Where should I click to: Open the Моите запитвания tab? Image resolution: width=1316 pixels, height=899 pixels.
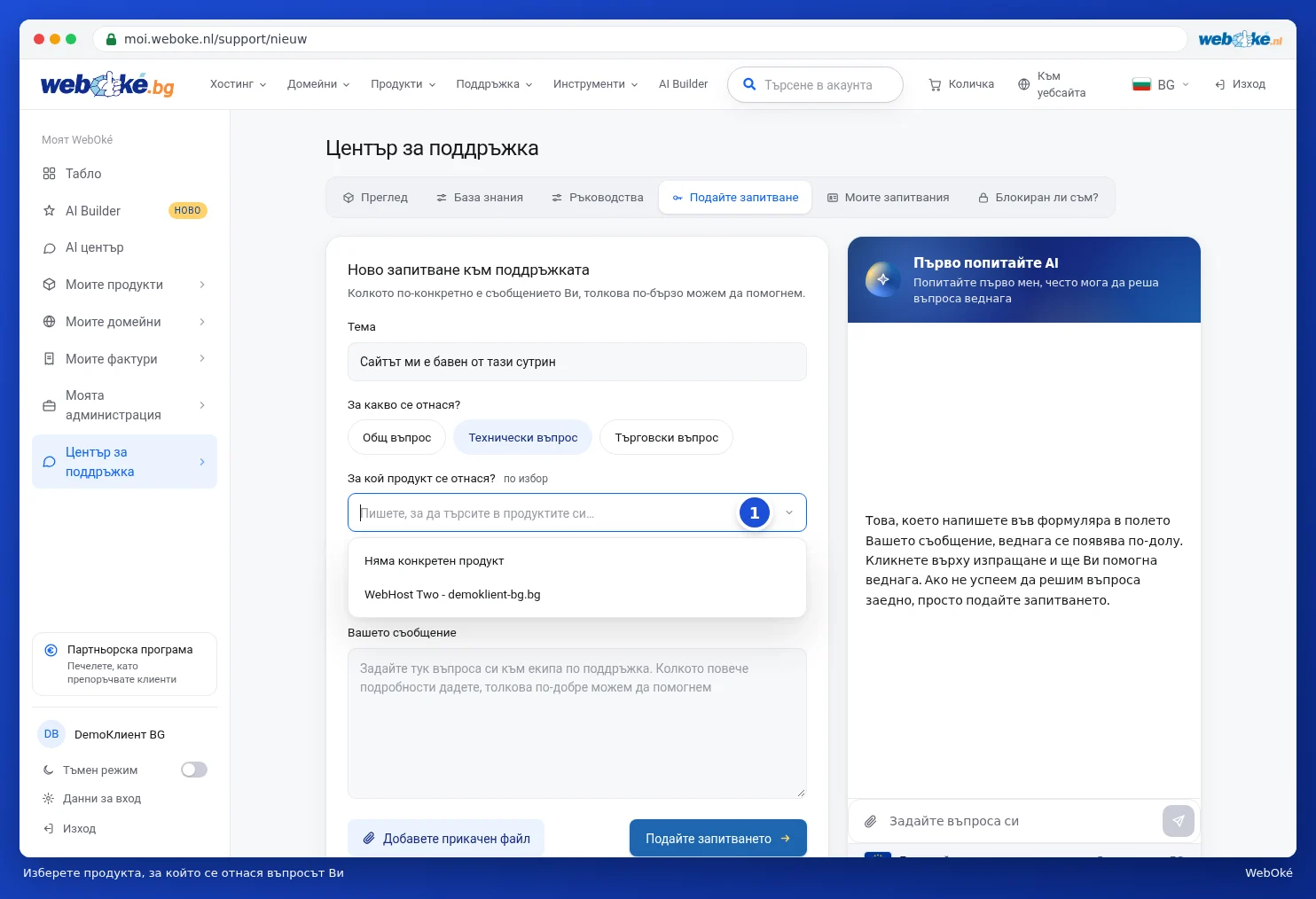(x=888, y=198)
